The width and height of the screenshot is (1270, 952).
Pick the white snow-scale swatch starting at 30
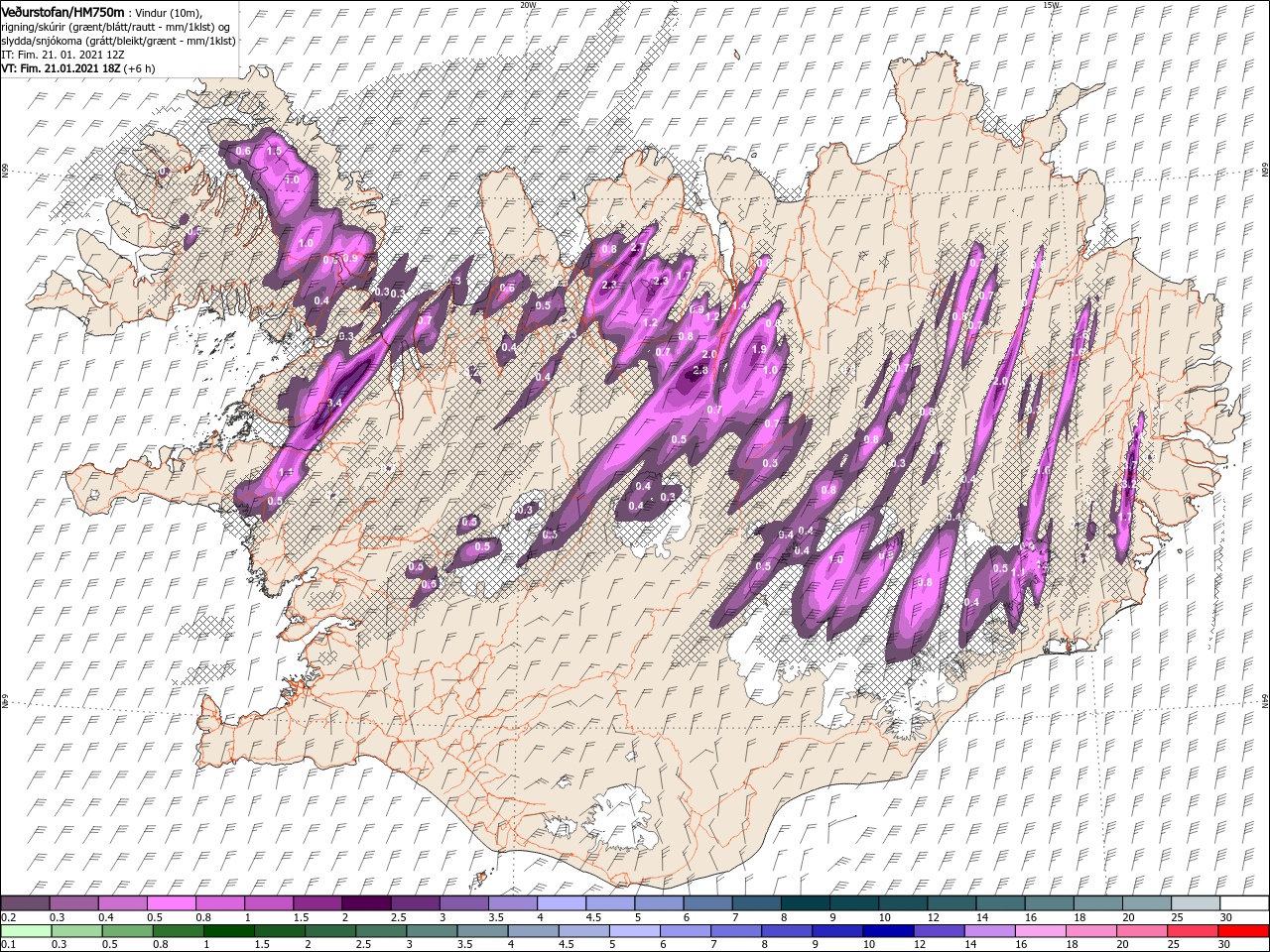(x=1243, y=902)
